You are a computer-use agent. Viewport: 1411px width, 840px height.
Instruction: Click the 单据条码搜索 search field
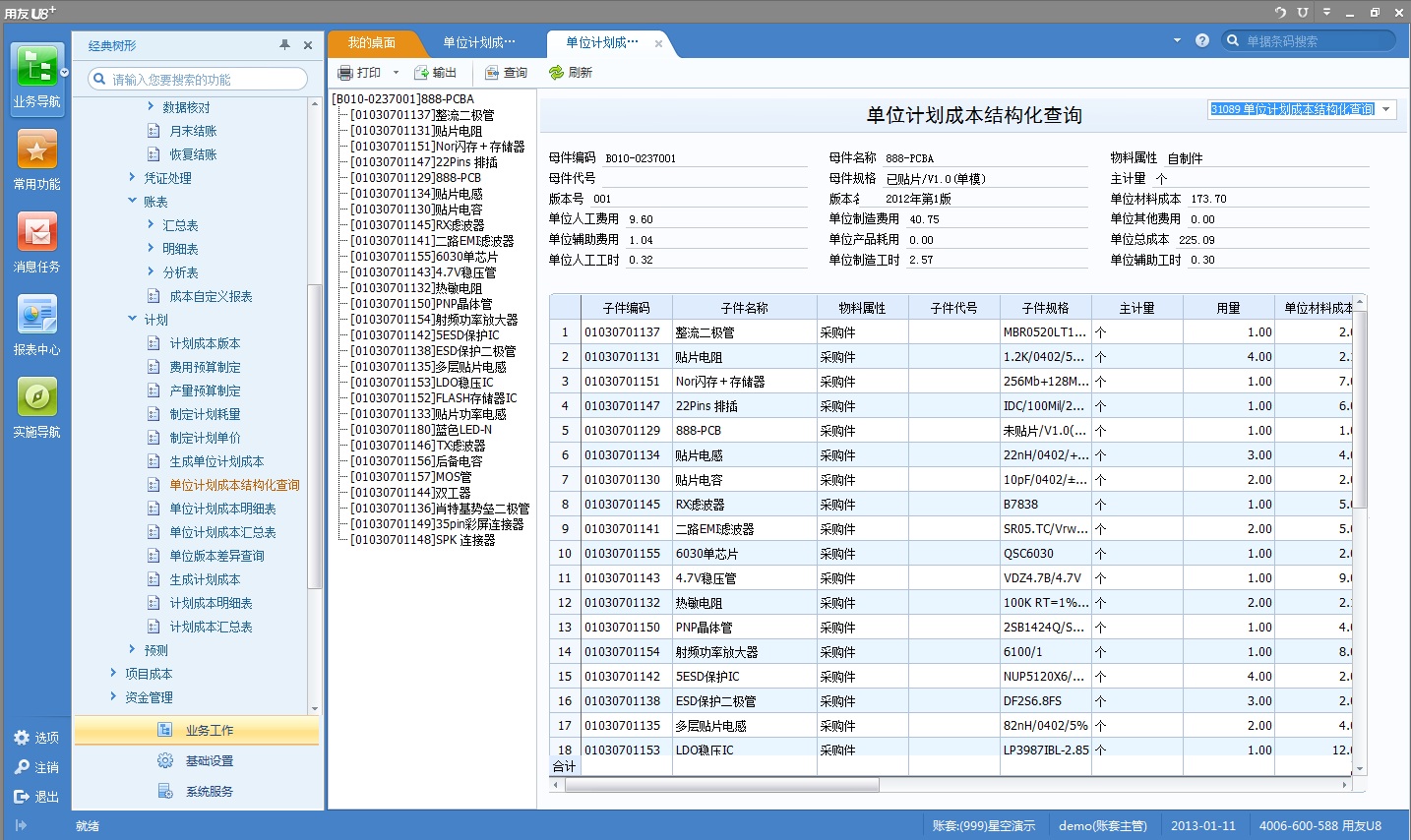tap(1309, 40)
